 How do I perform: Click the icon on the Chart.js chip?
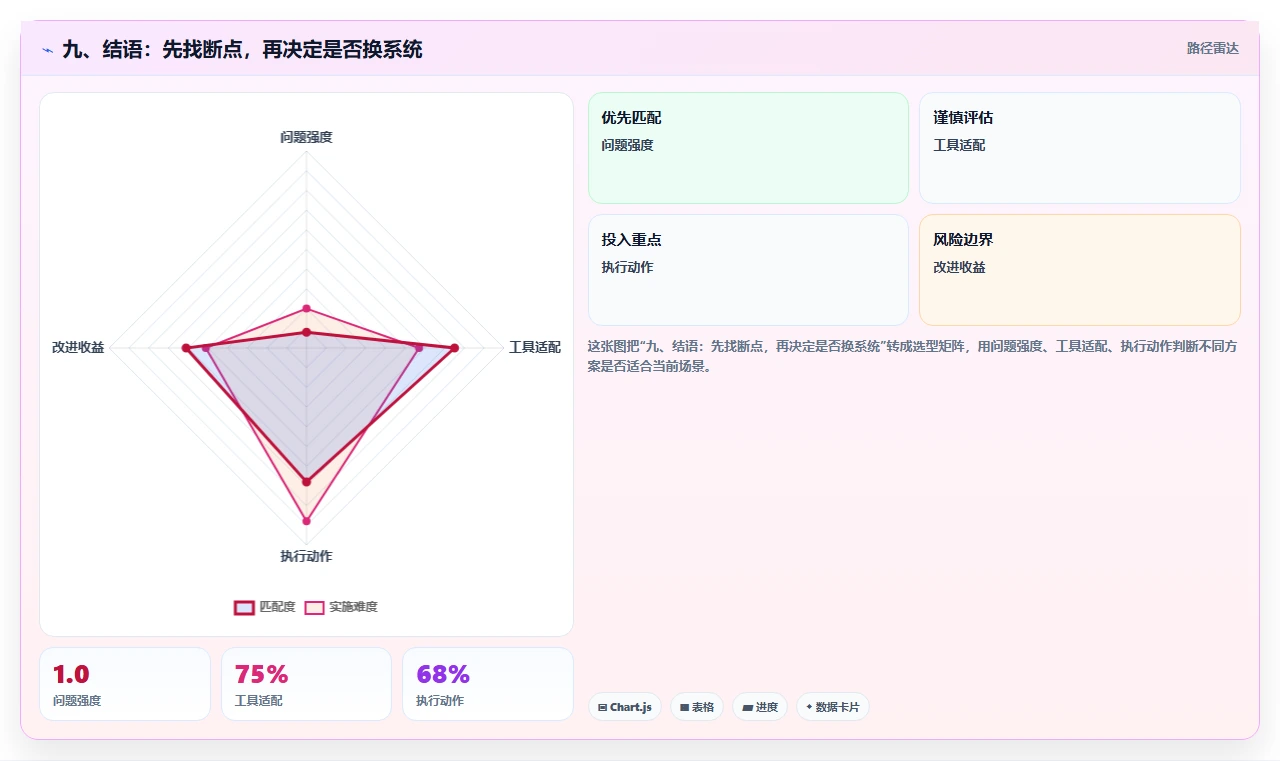coord(602,707)
